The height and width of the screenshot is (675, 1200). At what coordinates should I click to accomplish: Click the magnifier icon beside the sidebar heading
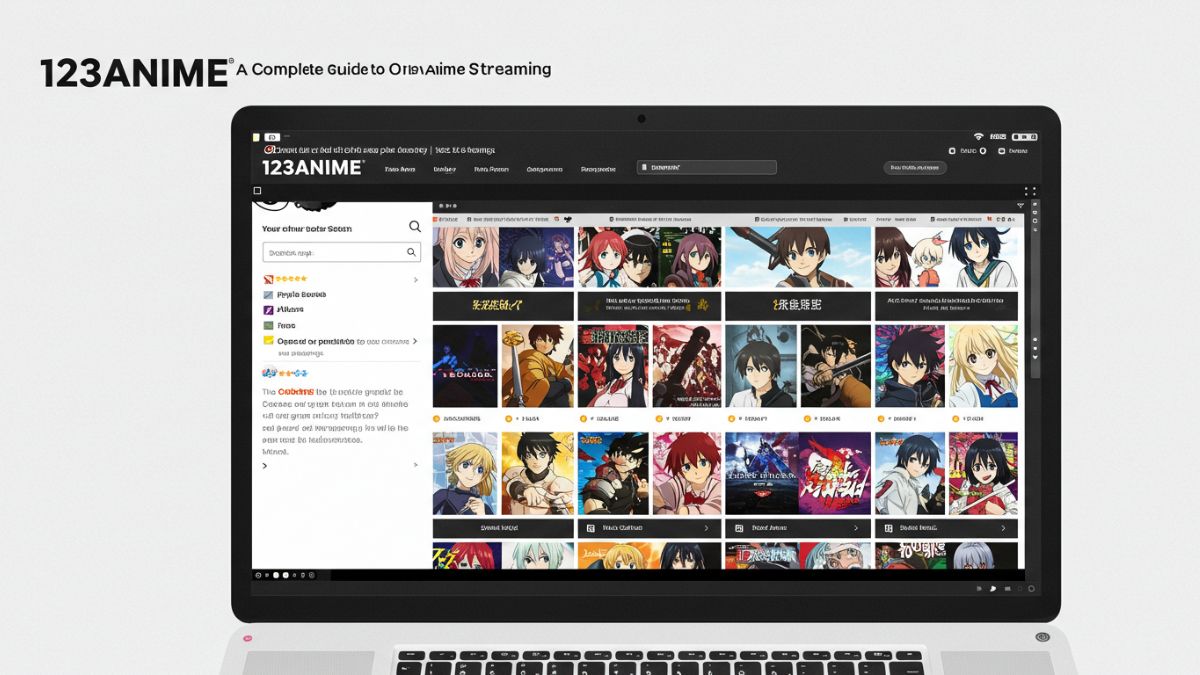415,228
